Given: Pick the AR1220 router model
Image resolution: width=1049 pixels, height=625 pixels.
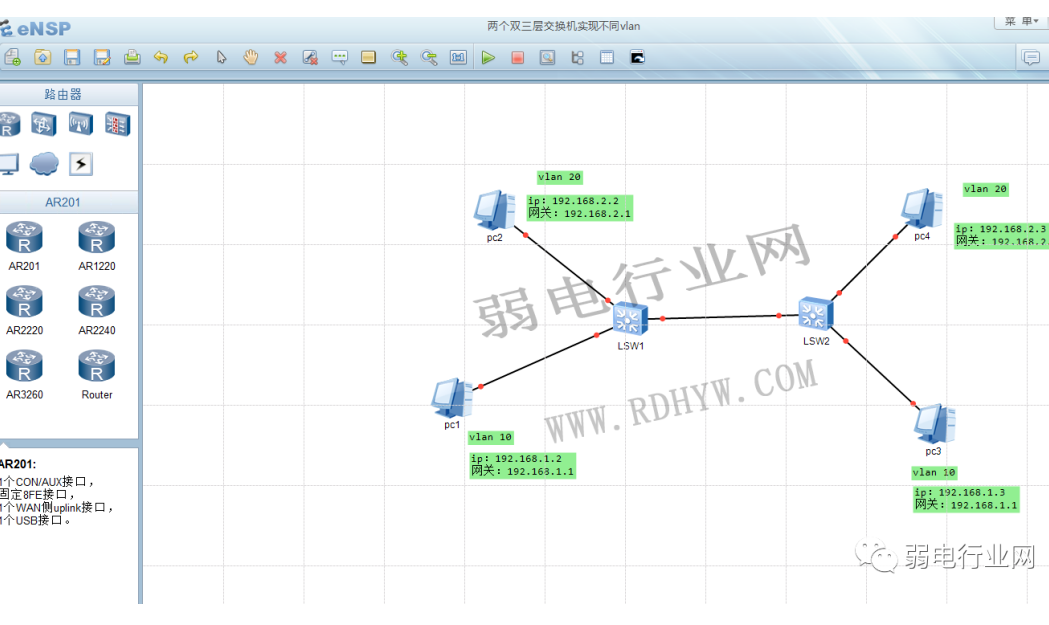Looking at the screenshot, I should tap(97, 239).
